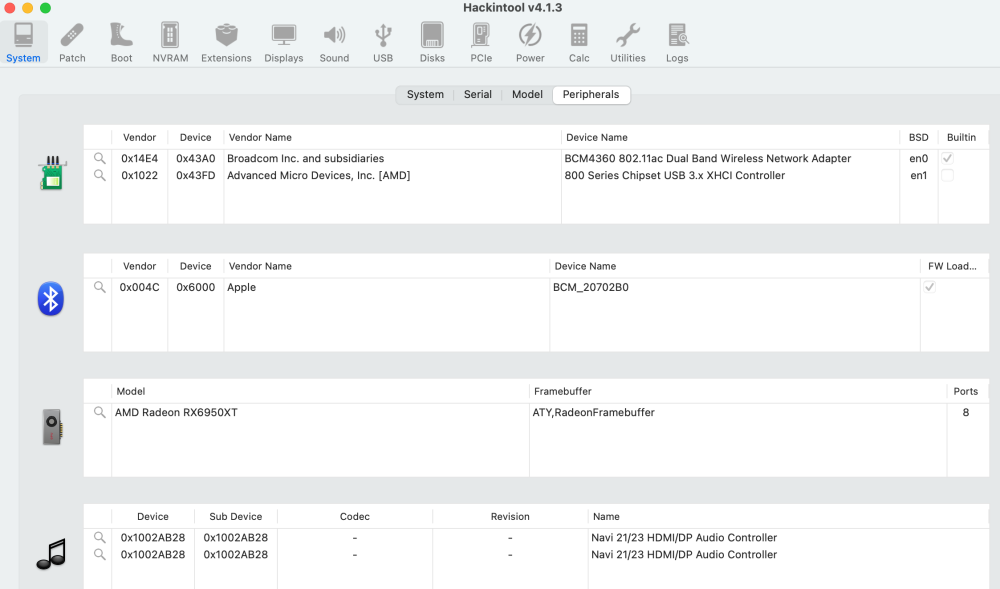
Task: Open the Displays section icon
Action: point(284,43)
